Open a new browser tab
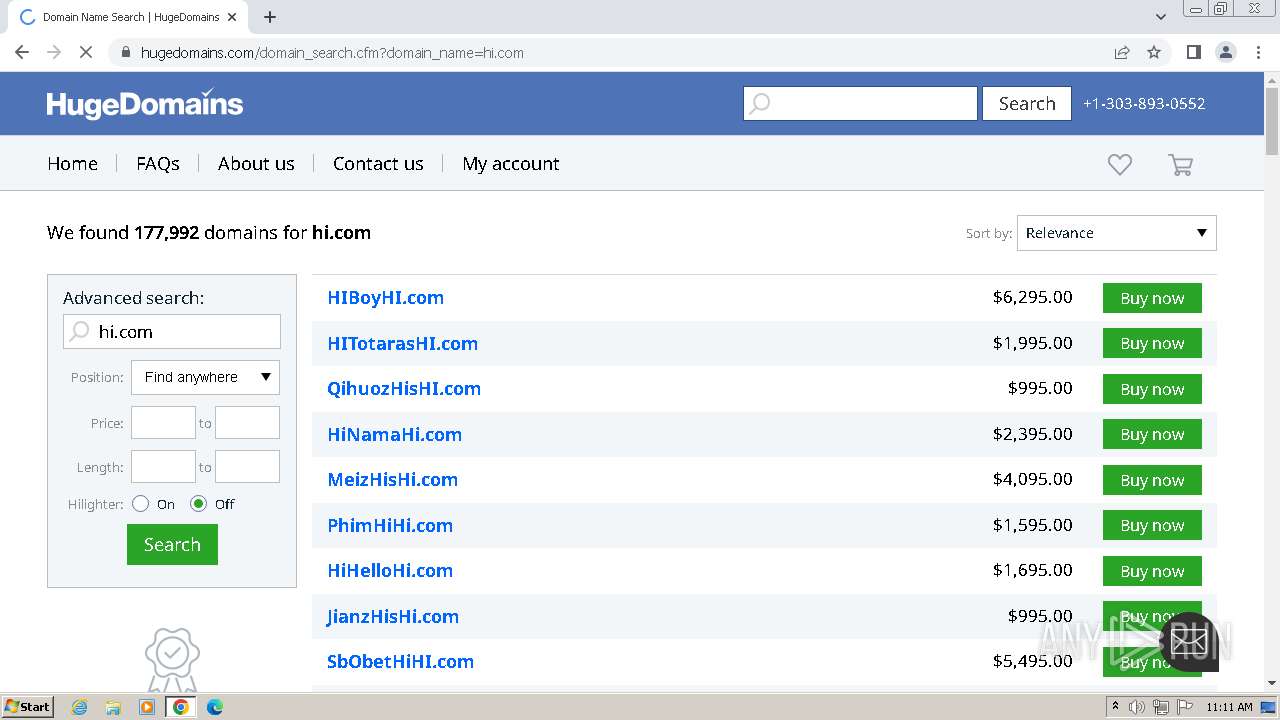 [270, 17]
